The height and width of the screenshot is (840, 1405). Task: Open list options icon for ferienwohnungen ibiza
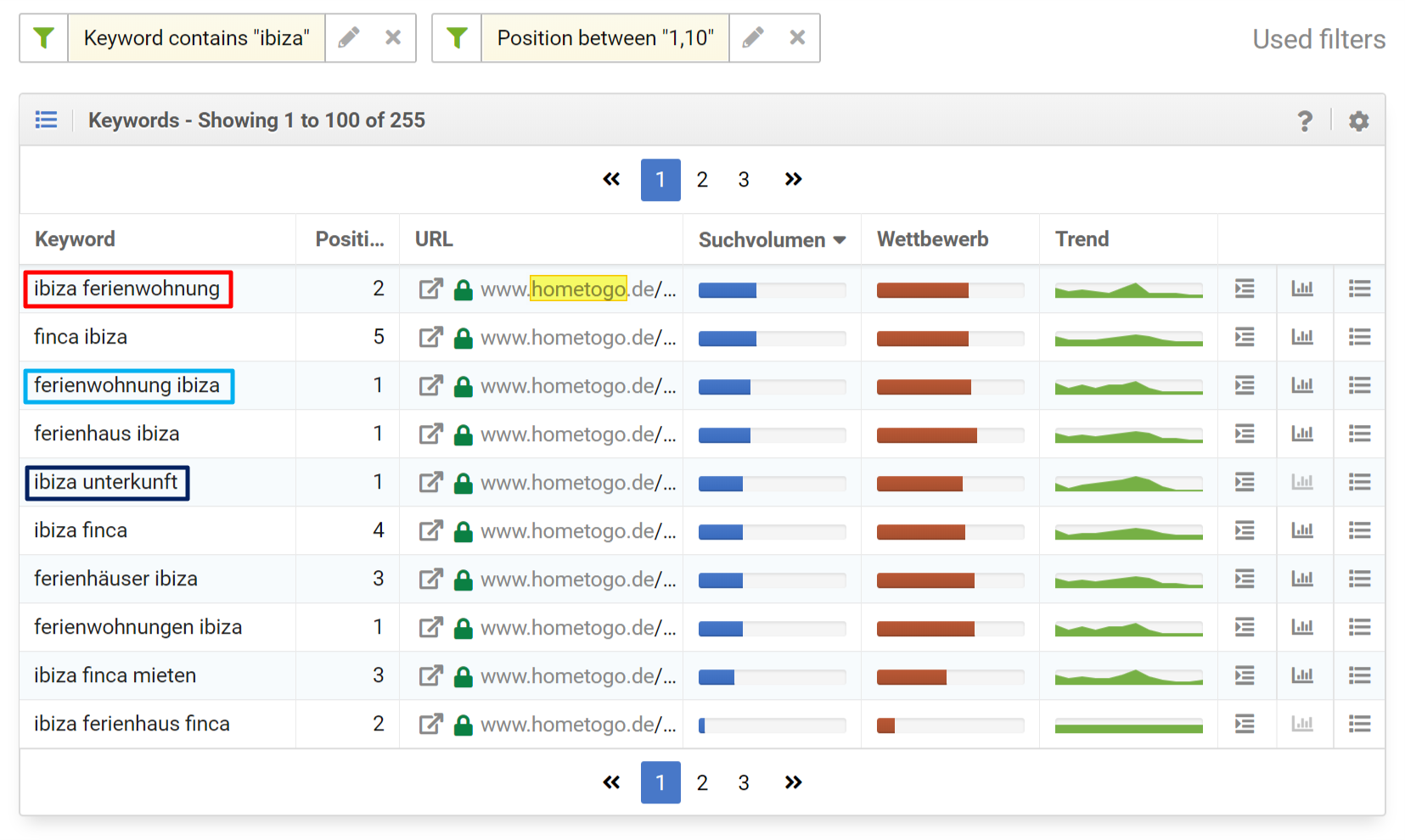coord(1360,627)
